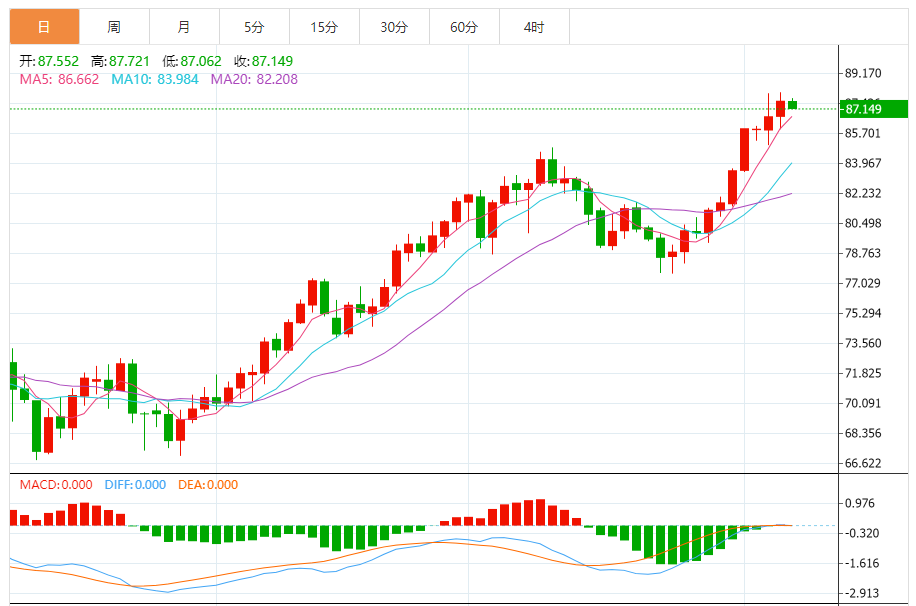The image size is (916, 606).
Task: Click the low price 87.062 value
Action: [201, 61]
